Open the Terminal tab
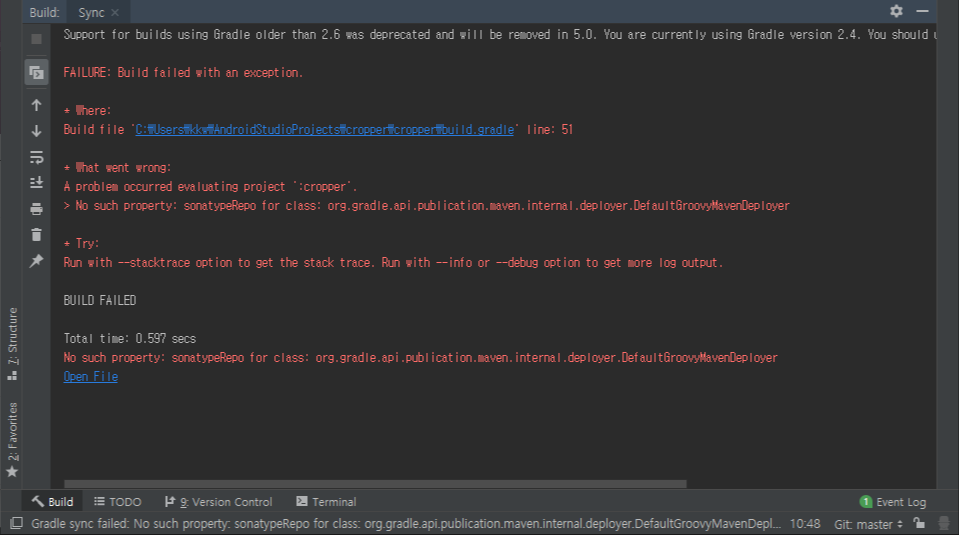This screenshot has width=959, height=535. (x=326, y=501)
